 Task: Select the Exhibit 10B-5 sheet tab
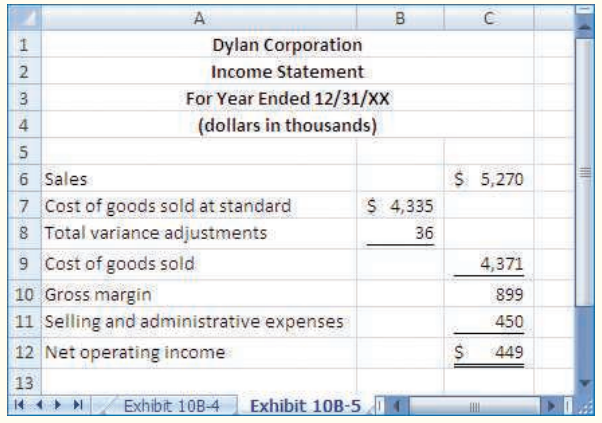pyautogui.click(x=306, y=406)
